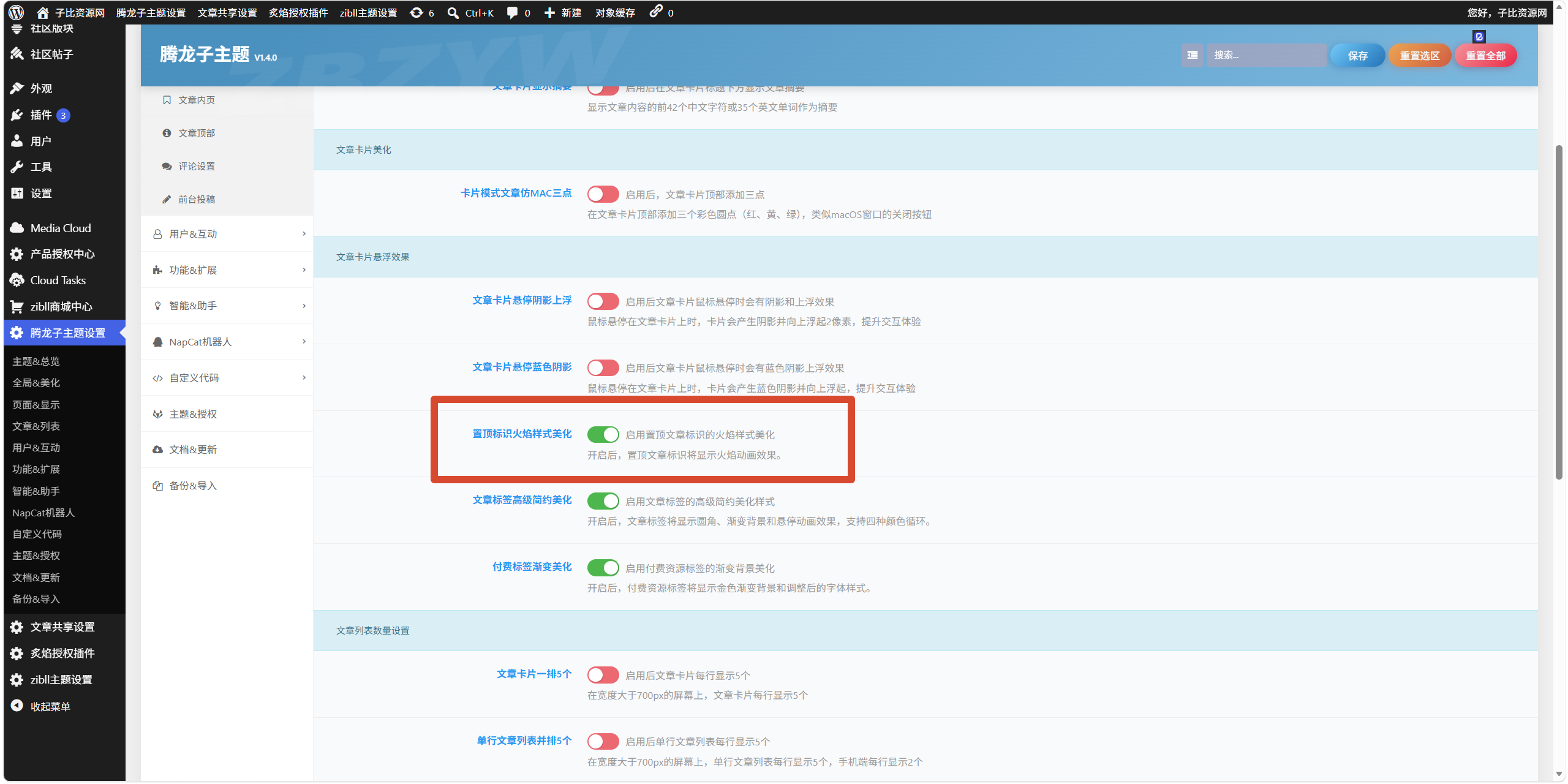Click the expand-all list icon beside search box

coord(1192,55)
